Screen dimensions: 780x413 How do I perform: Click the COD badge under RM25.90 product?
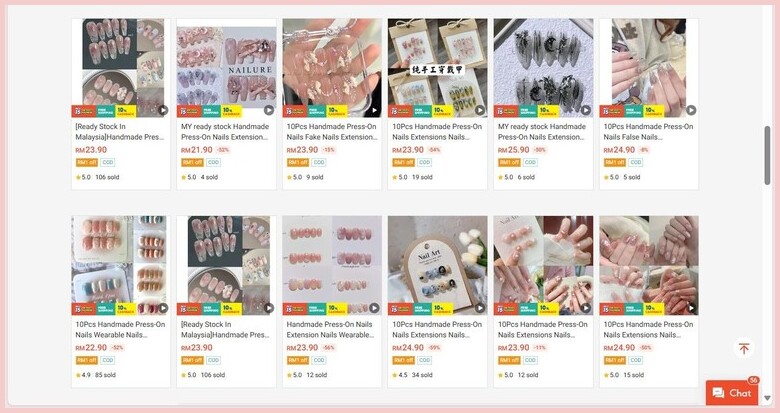(530, 162)
